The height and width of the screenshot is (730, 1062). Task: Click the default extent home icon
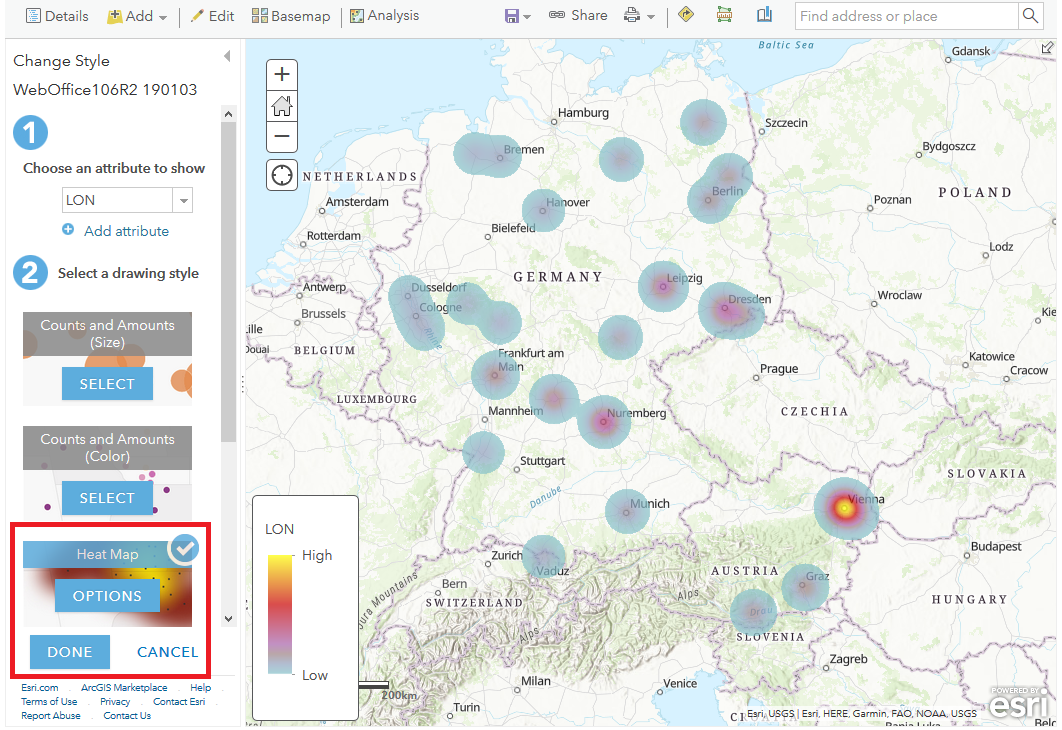281,105
